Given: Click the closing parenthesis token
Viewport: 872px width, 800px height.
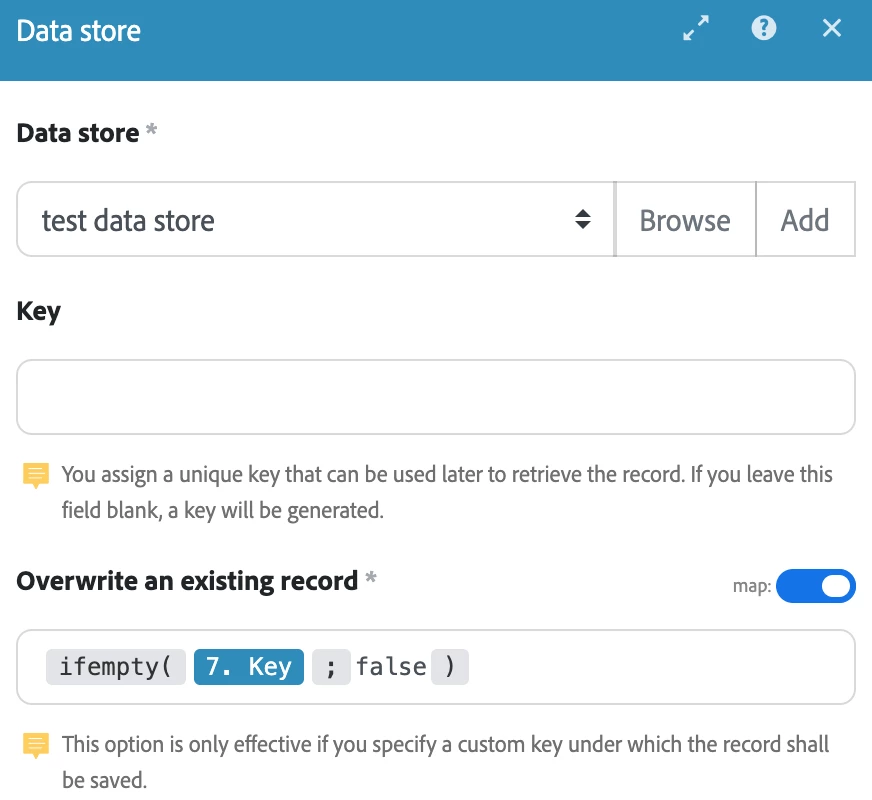Looking at the screenshot, I should [x=450, y=667].
